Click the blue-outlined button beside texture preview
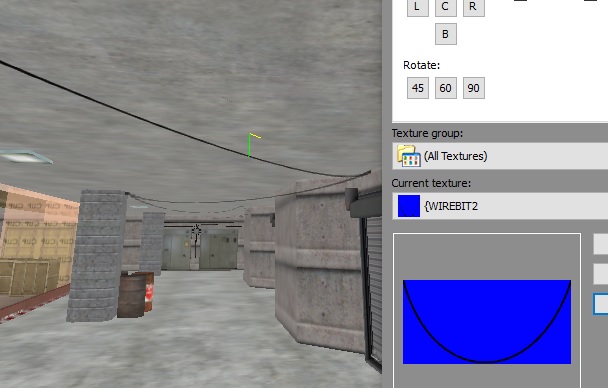Screen dimensions: 608x388 tap(601, 304)
